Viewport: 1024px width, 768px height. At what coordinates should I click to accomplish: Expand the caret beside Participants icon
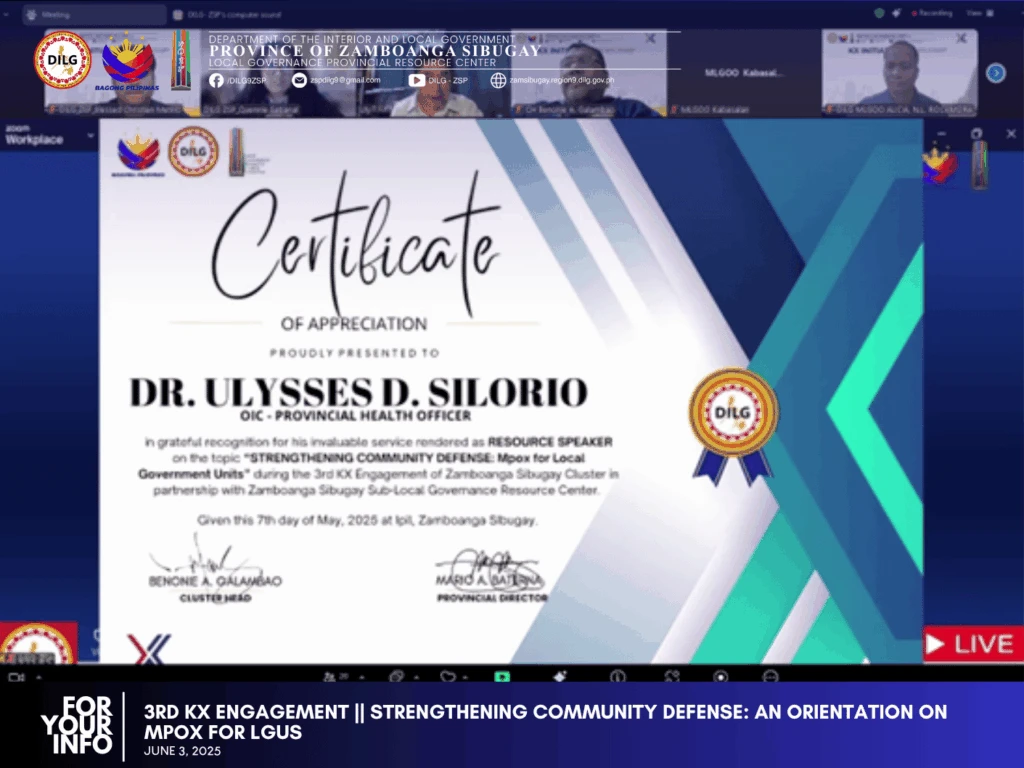pos(362,677)
